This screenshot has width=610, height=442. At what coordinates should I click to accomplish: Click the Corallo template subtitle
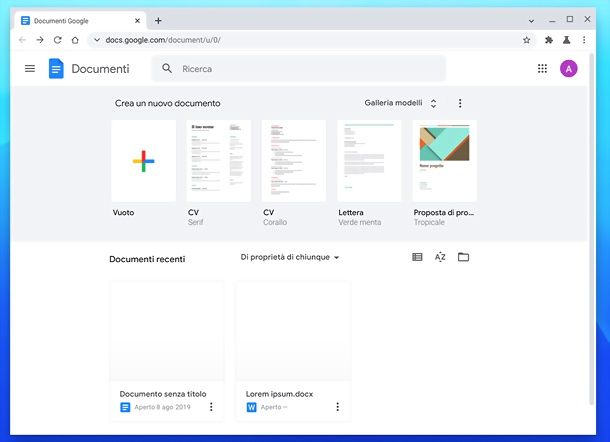[x=275, y=222]
